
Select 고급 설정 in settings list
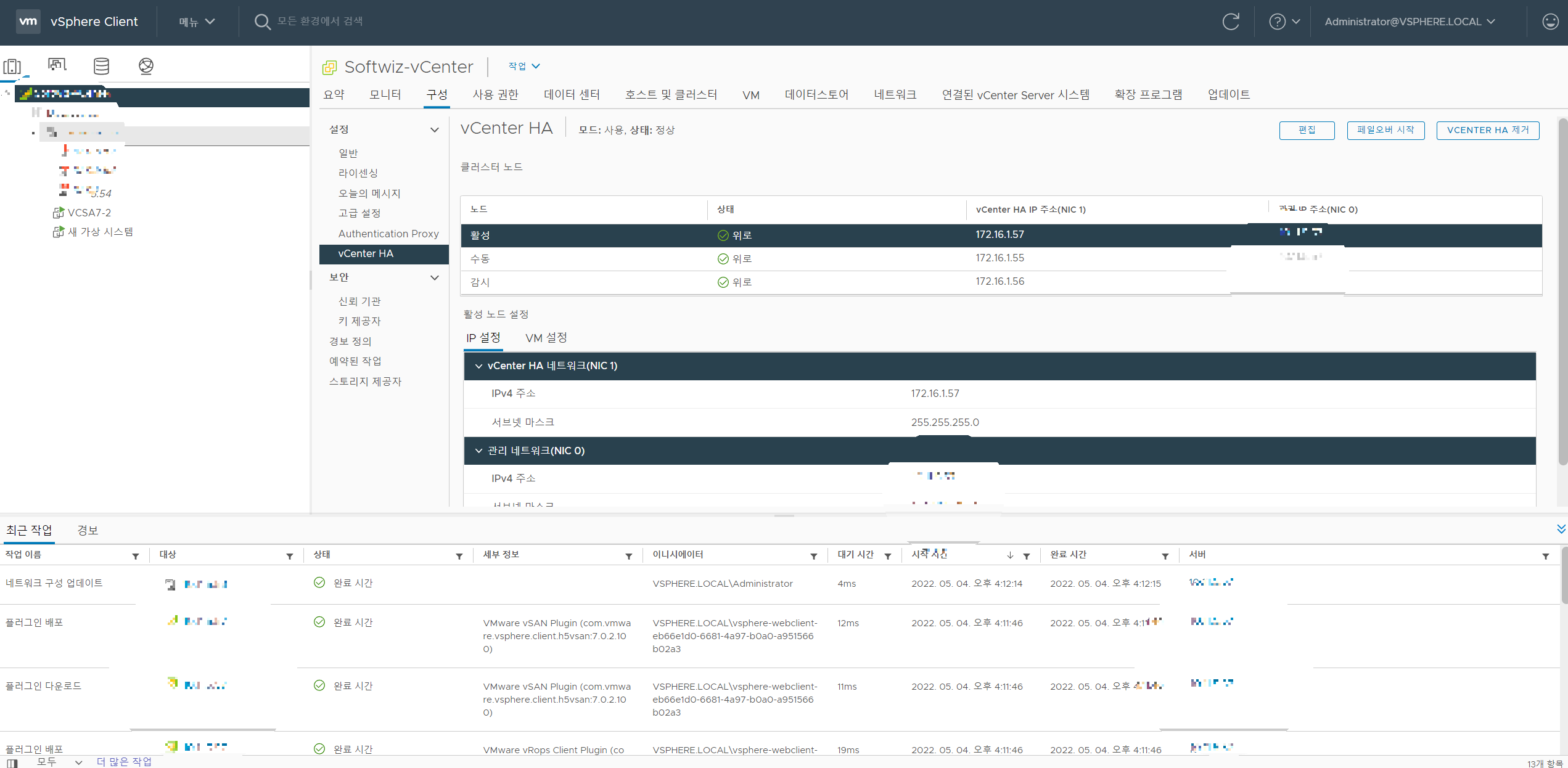click(x=359, y=213)
